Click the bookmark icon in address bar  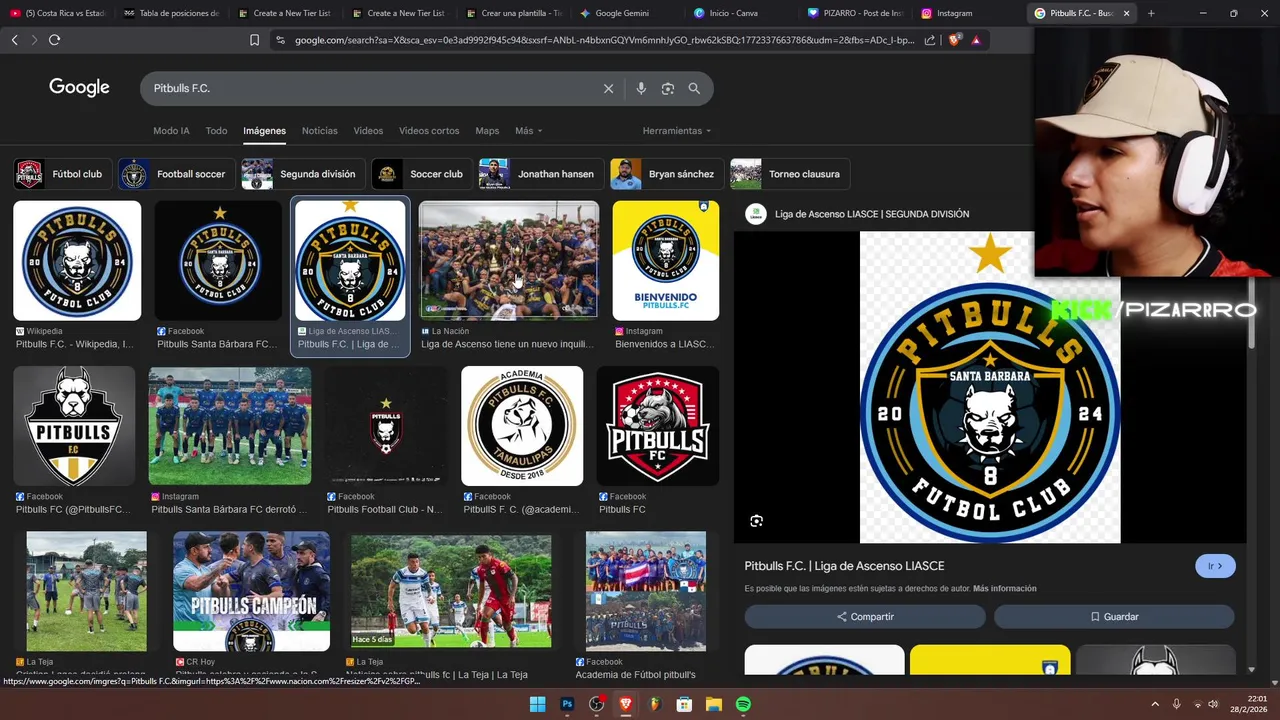(254, 40)
